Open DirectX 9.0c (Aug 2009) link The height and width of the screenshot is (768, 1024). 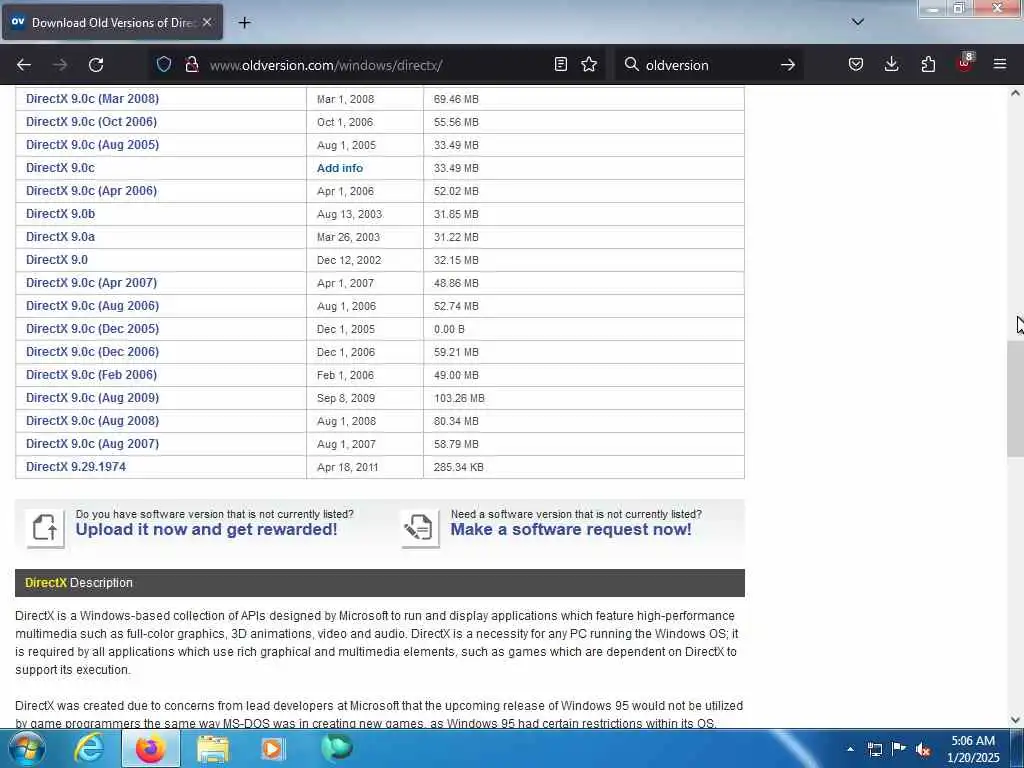coord(92,398)
